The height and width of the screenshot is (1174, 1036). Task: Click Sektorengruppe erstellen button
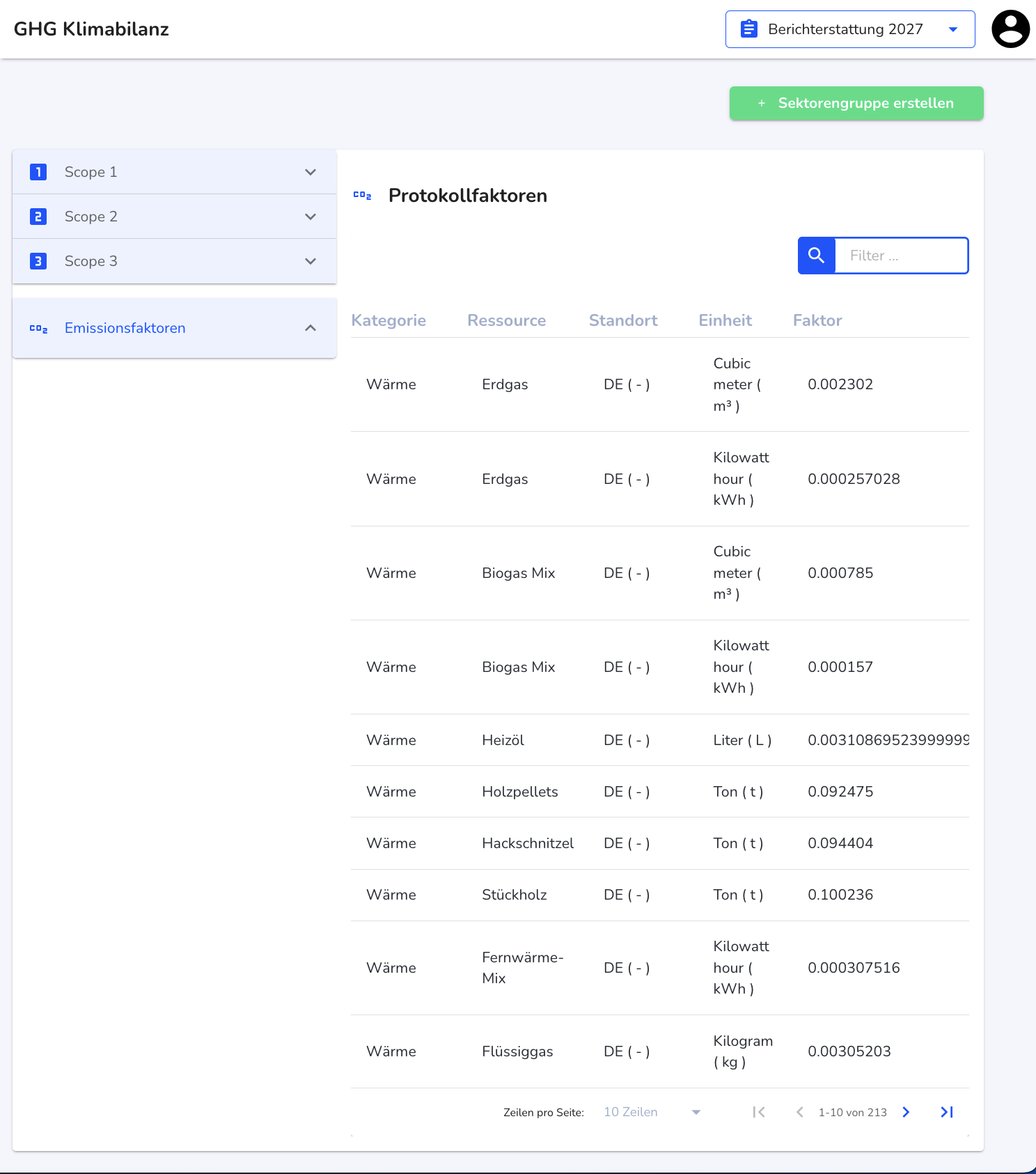tap(856, 103)
